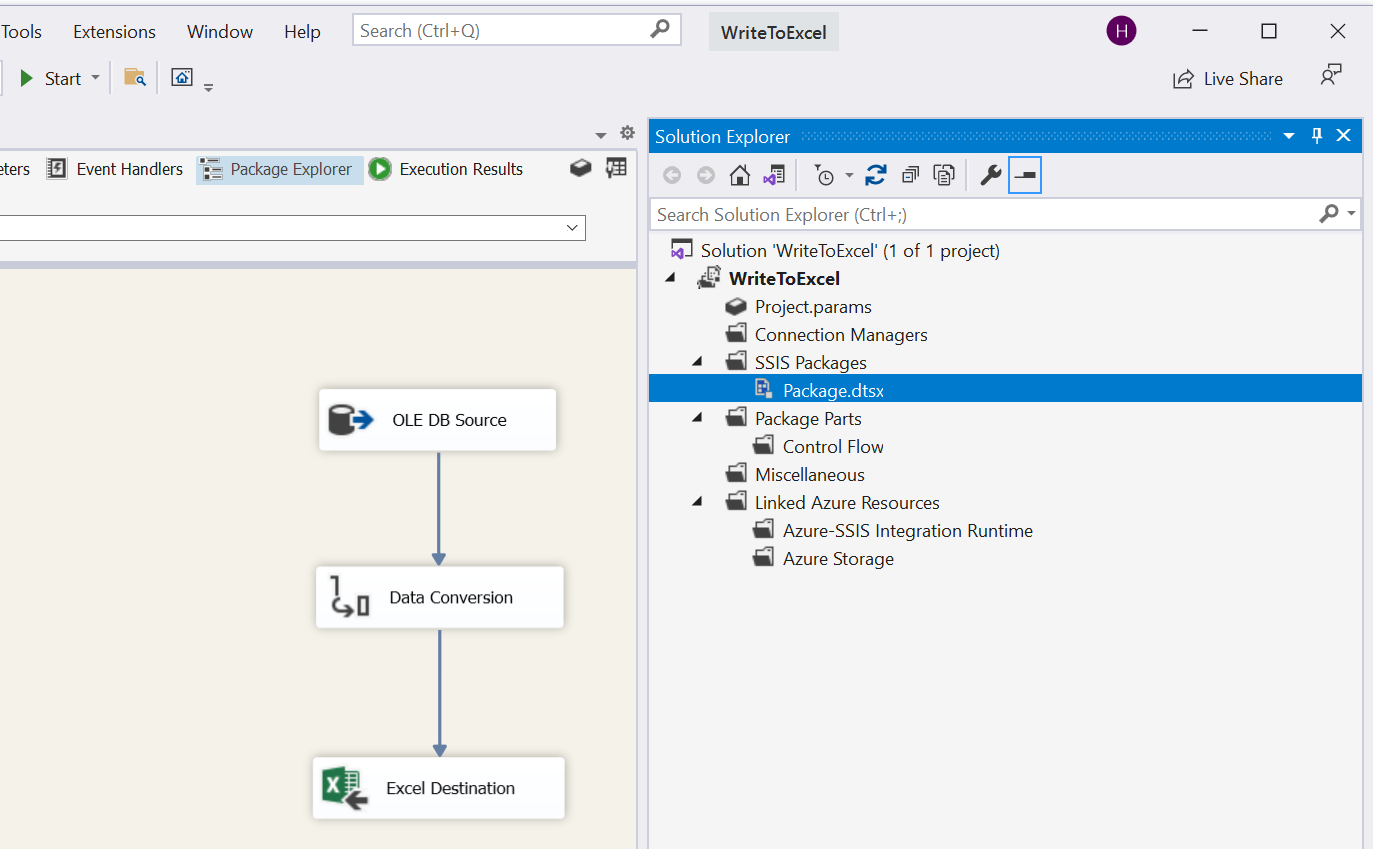
Task: Click the Parameters cube icon in designer
Action: click(581, 168)
